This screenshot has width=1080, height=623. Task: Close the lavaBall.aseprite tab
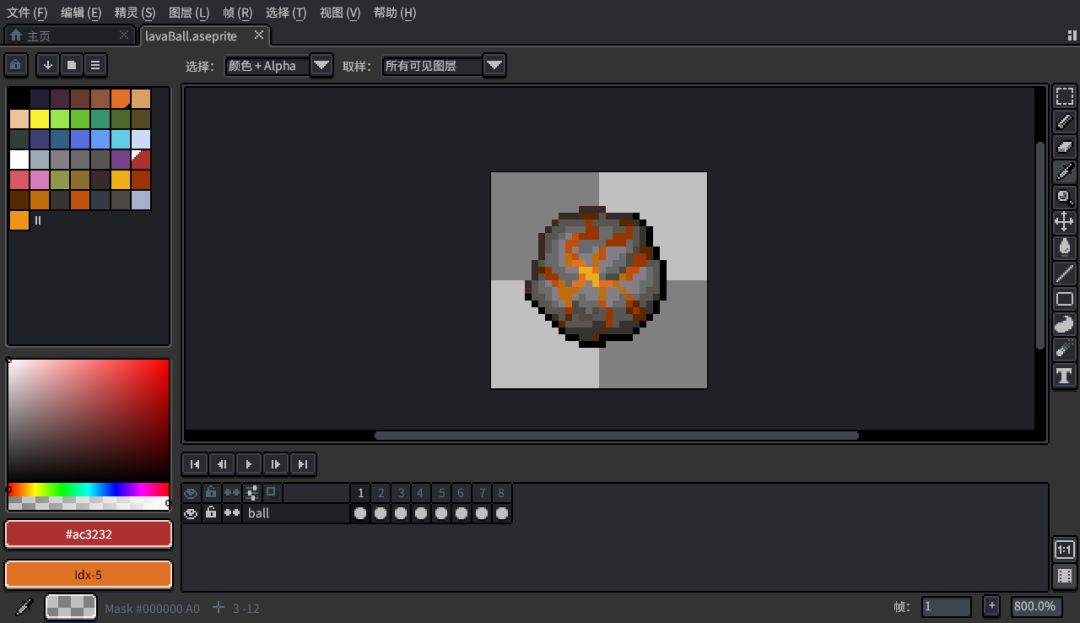pos(259,35)
